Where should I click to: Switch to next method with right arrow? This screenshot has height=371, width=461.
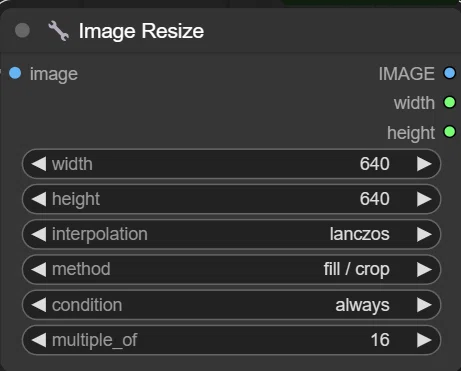pos(424,269)
